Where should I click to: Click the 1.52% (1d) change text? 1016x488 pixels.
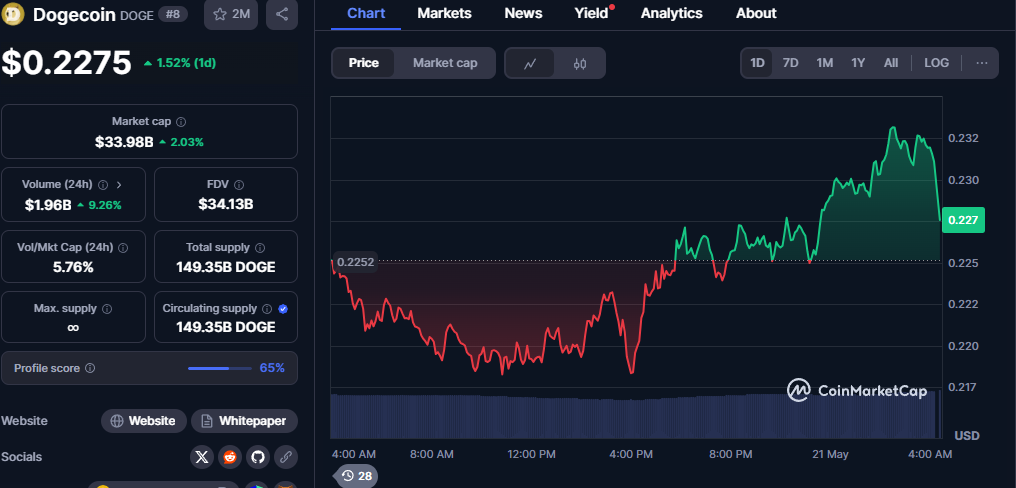coord(179,63)
